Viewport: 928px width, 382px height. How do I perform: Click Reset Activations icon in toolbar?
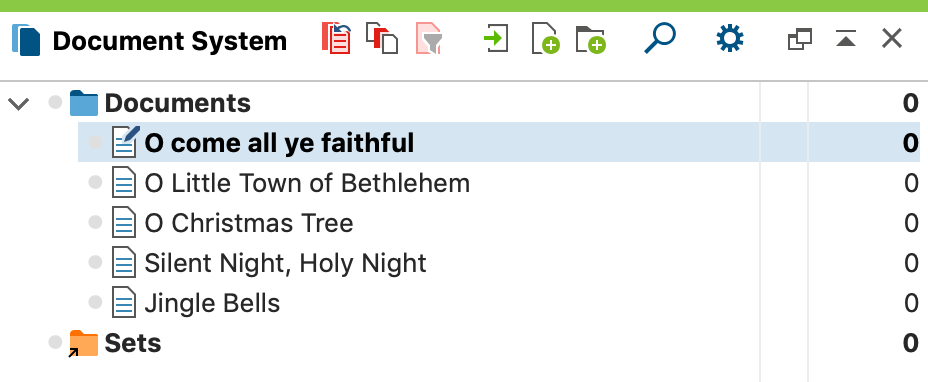336,39
